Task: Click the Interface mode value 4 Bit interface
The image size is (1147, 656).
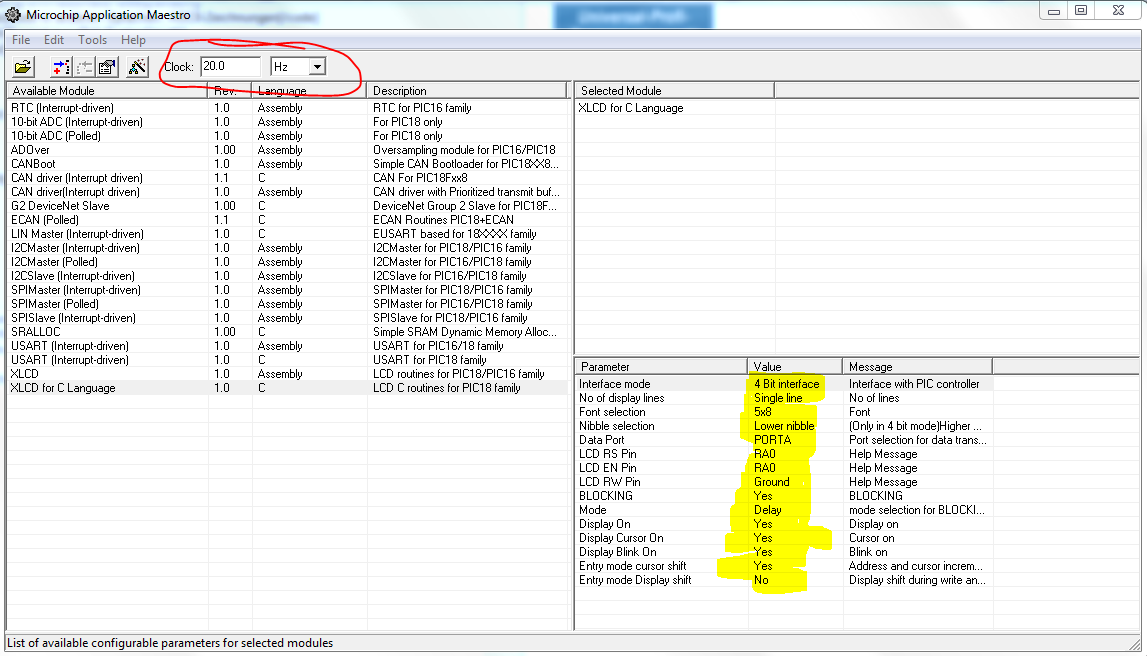Action: click(786, 383)
